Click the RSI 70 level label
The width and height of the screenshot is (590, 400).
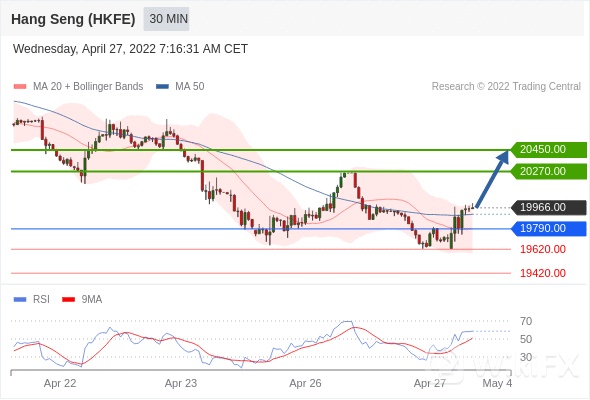[526, 321]
